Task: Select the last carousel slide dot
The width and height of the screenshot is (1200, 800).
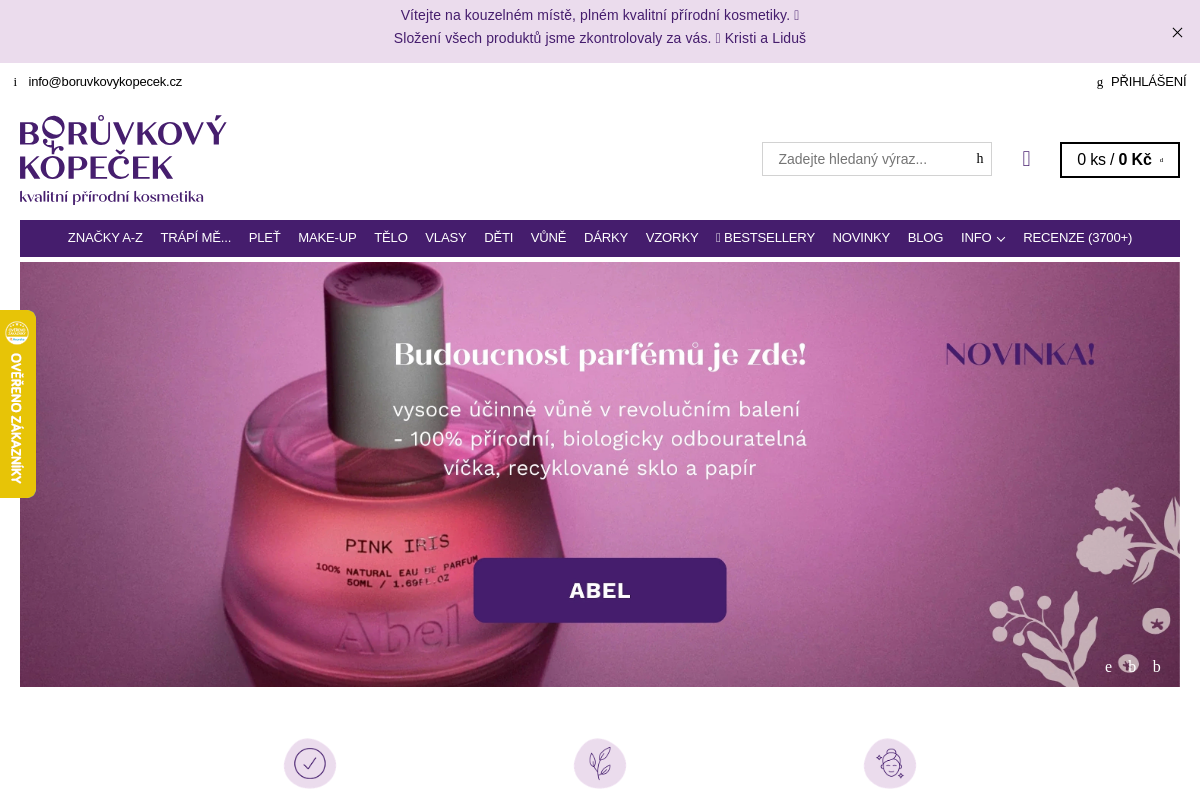Action: pyautogui.click(x=1157, y=667)
